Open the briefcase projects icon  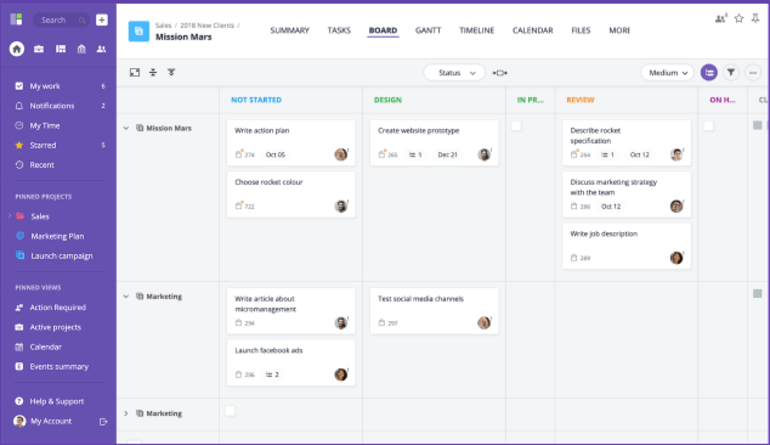(39, 49)
